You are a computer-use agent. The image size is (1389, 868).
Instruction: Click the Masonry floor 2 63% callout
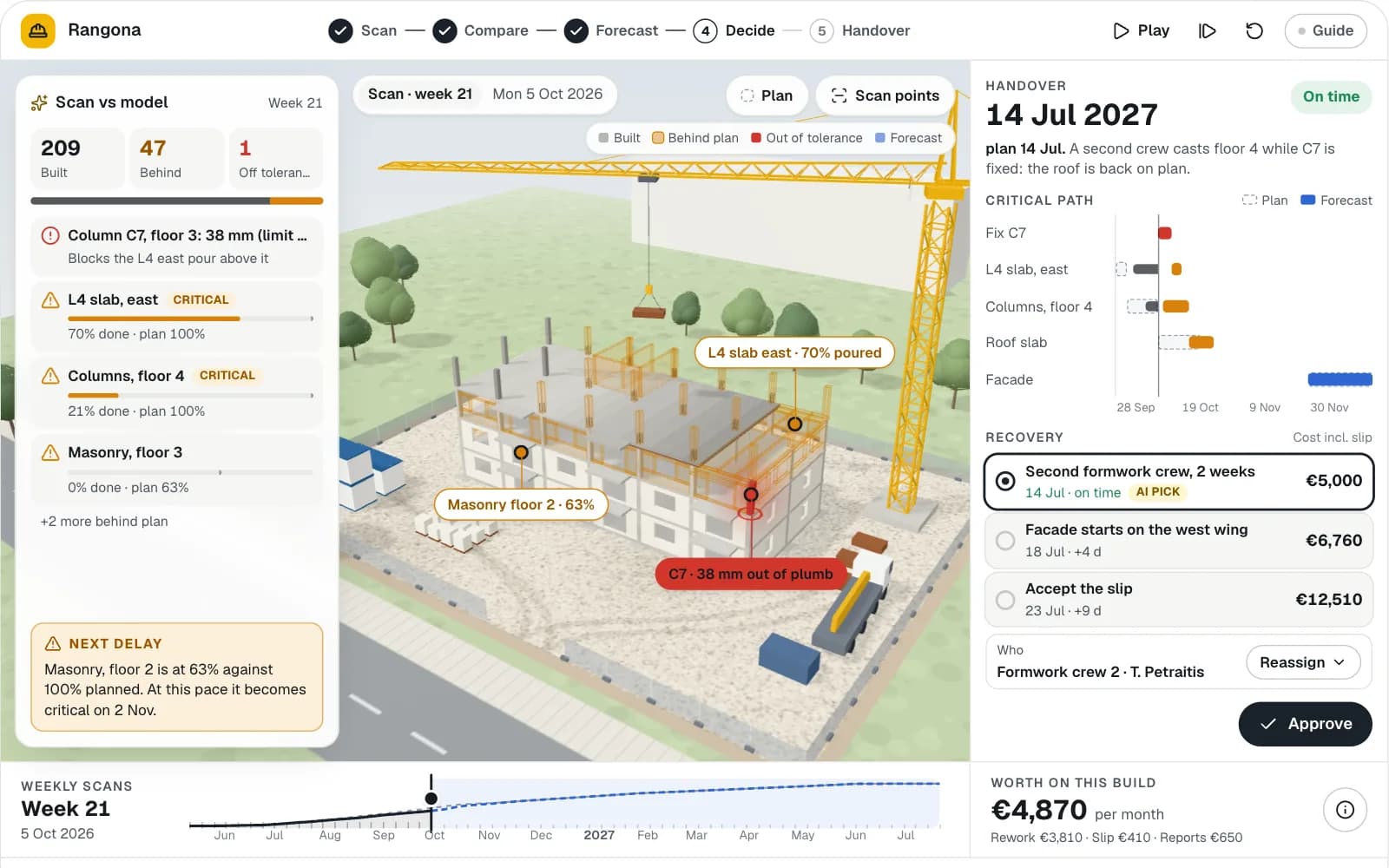point(521,504)
